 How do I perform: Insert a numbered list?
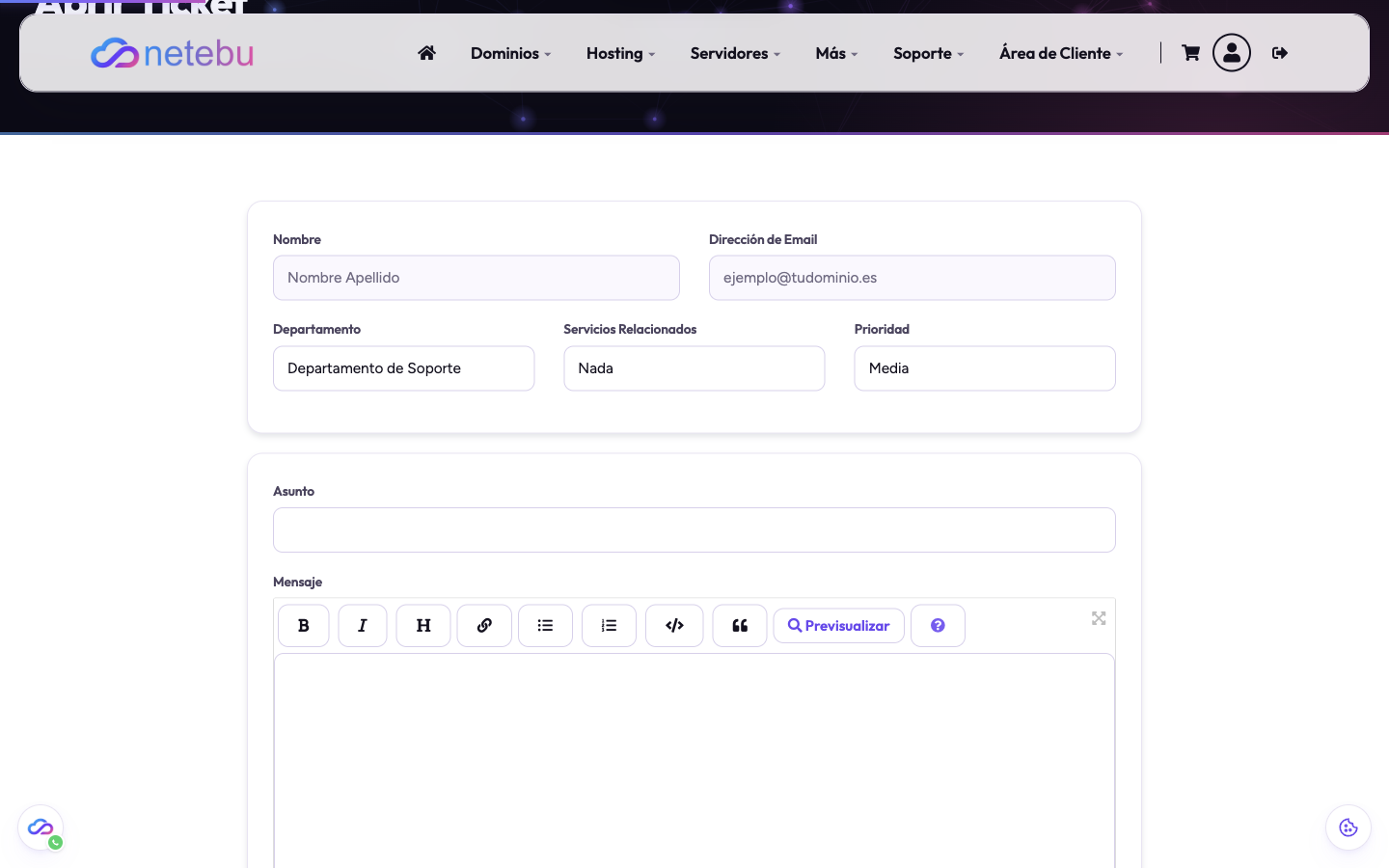(x=609, y=626)
